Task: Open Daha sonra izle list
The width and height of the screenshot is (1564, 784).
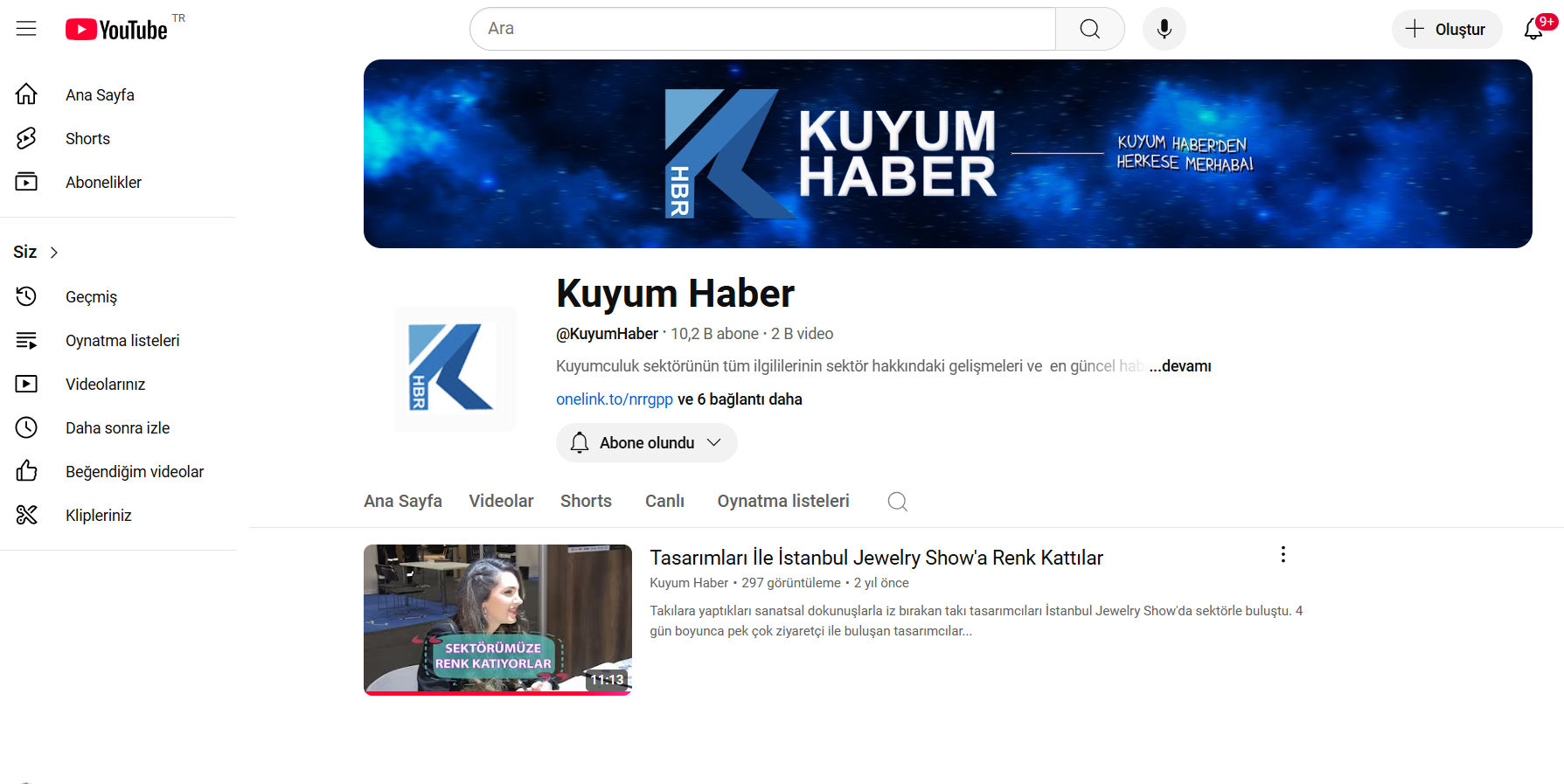Action: (x=117, y=427)
